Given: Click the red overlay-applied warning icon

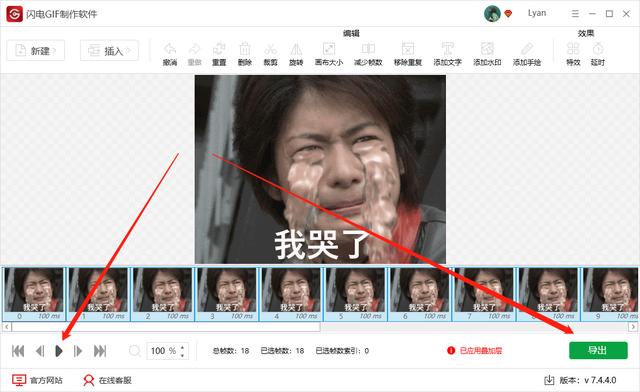Looking at the screenshot, I should tap(451, 350).
